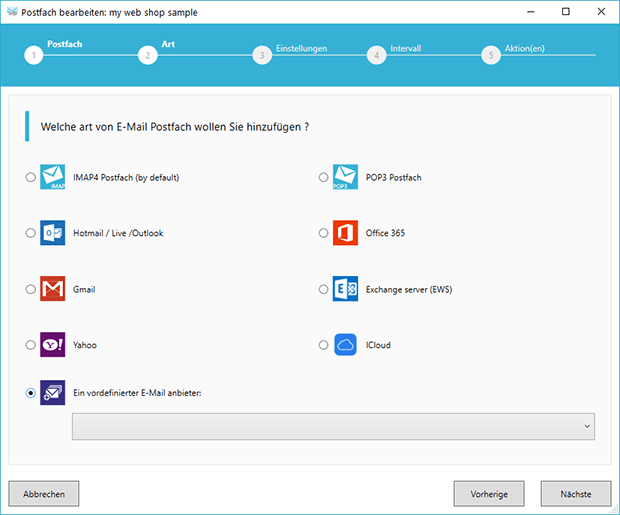Click the Gmail logo icon
The width and height of the screenshot is (620, 515).
53,289
